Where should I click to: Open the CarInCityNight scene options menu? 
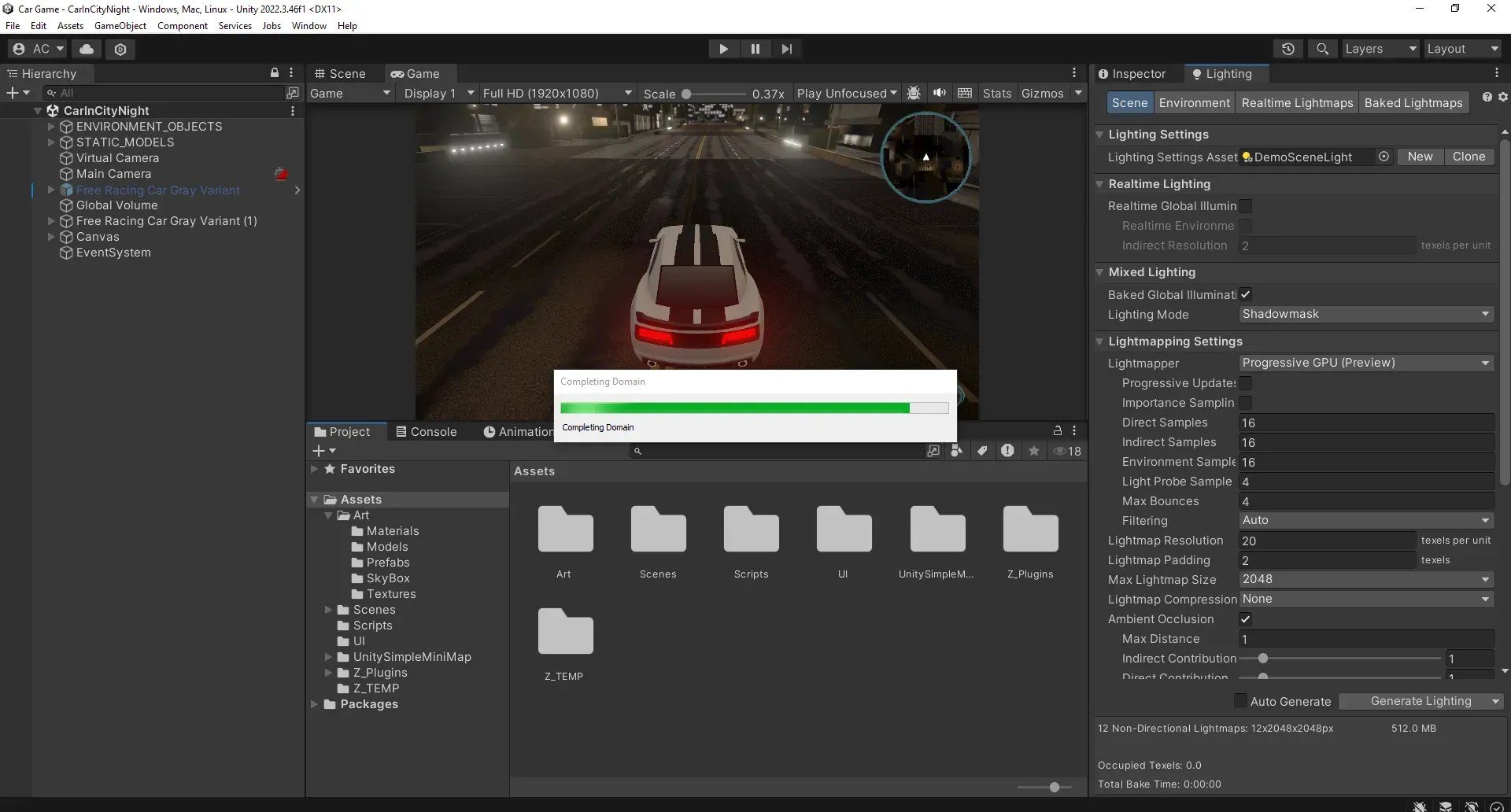293,111
